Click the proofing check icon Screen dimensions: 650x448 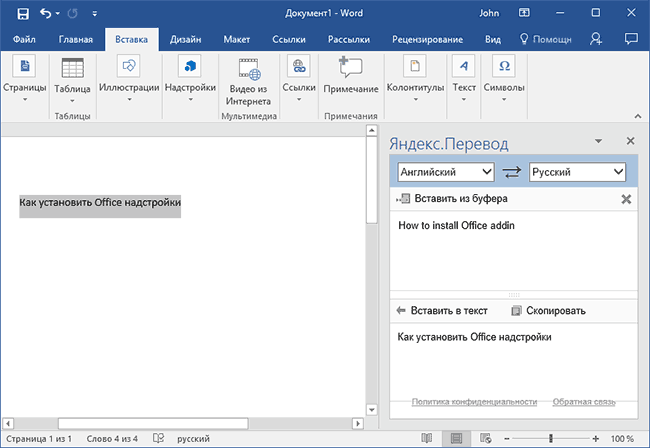158,438
